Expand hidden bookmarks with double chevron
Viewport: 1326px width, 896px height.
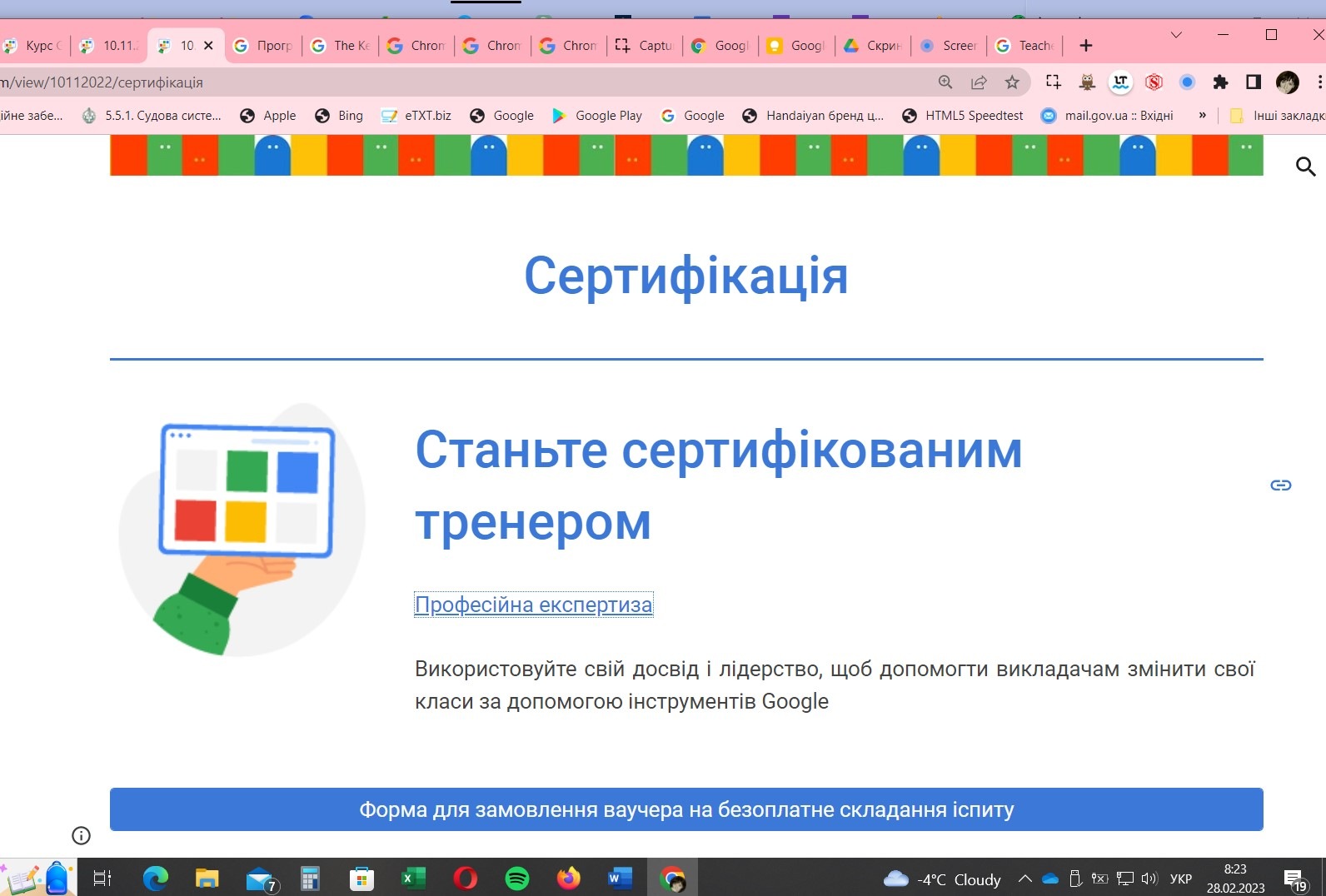click(1202, 116)
